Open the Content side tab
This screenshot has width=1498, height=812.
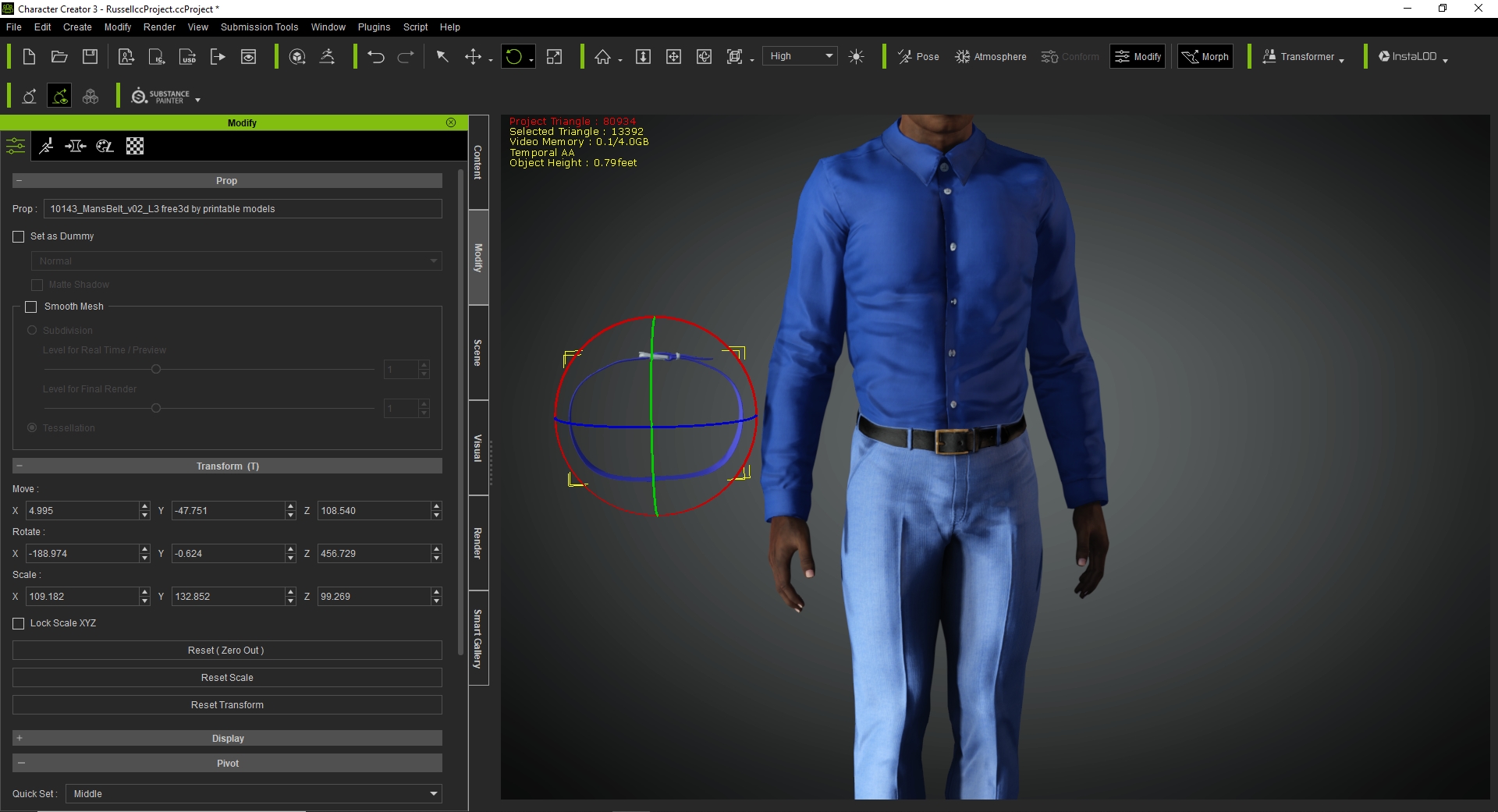(478, 162)
